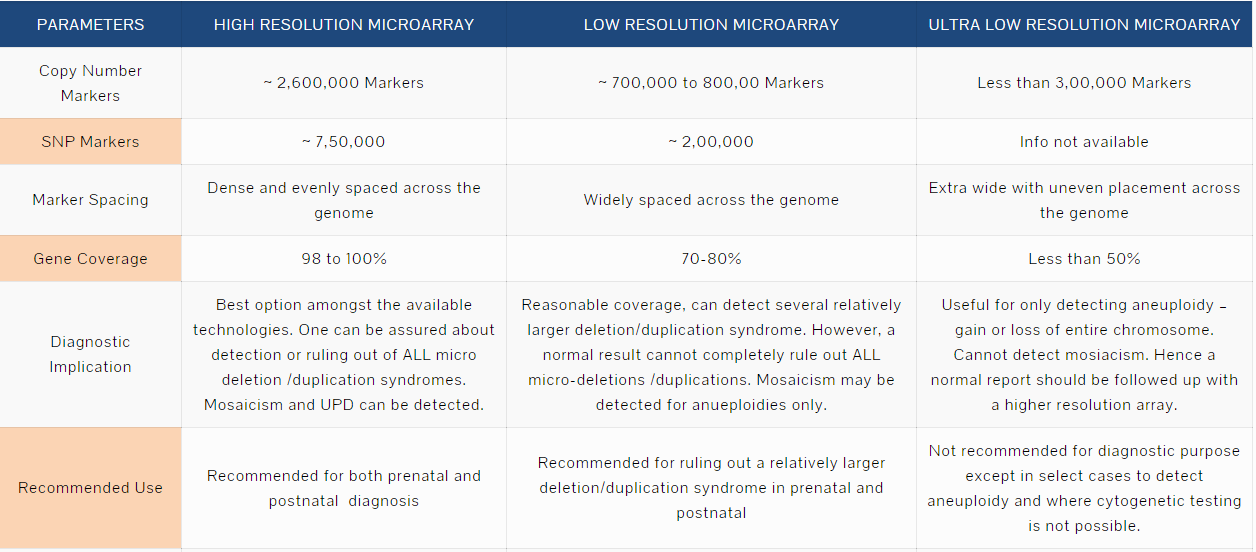Select the ULTRA LOW RESOLUTION MICROARRAY header

(x=1084, y=24)
